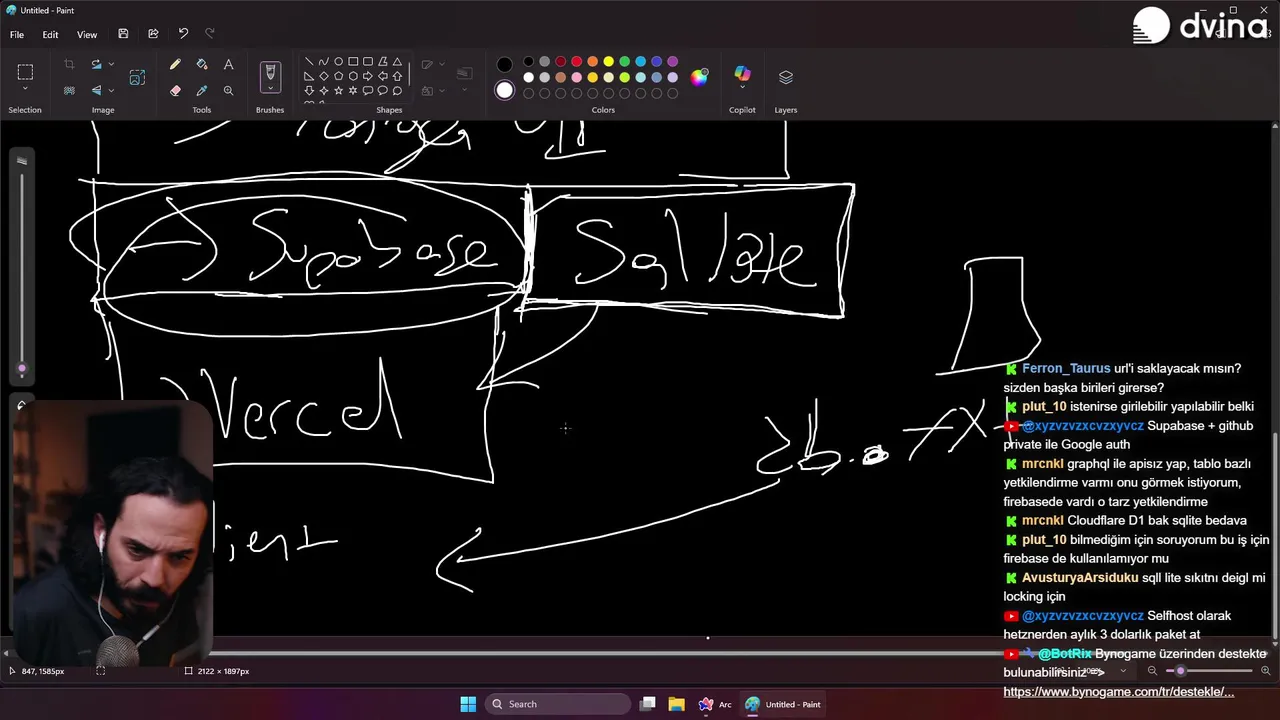Click the Crop image icon
Viewport: 1280px width, 720px height.
tap(69, 64)
